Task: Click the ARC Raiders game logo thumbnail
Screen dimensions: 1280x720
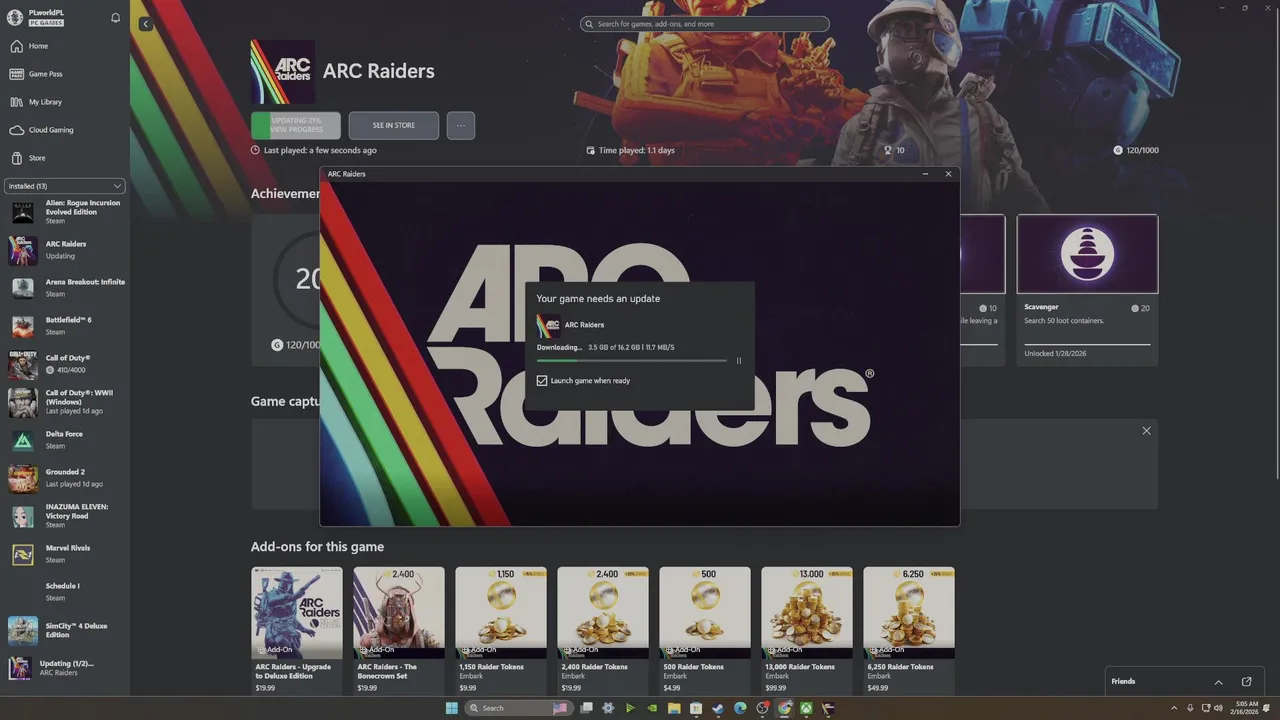Action: point(283,72)
